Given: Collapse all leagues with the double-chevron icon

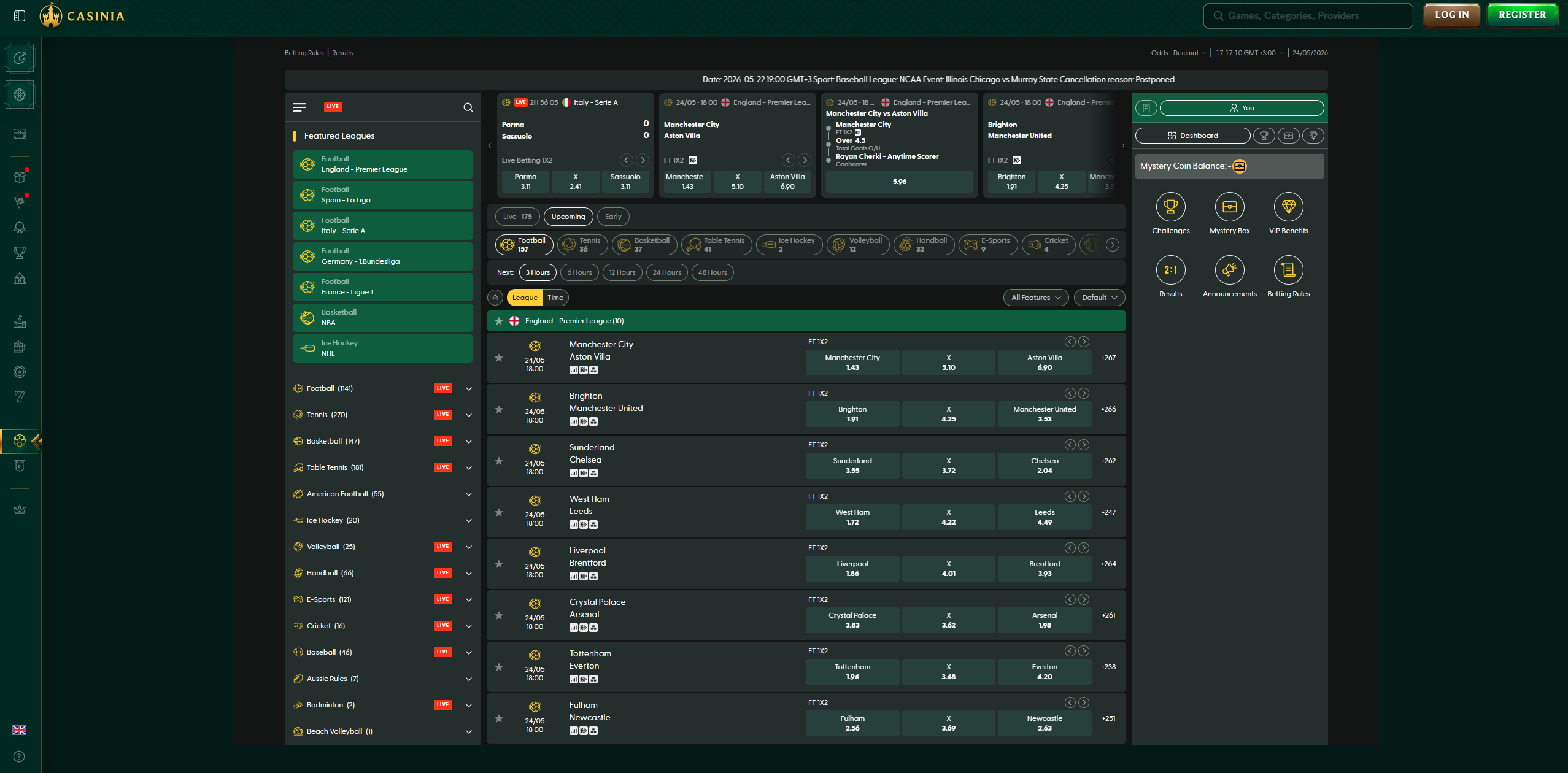Looking at the screenshot, I should tap(495, 298).
